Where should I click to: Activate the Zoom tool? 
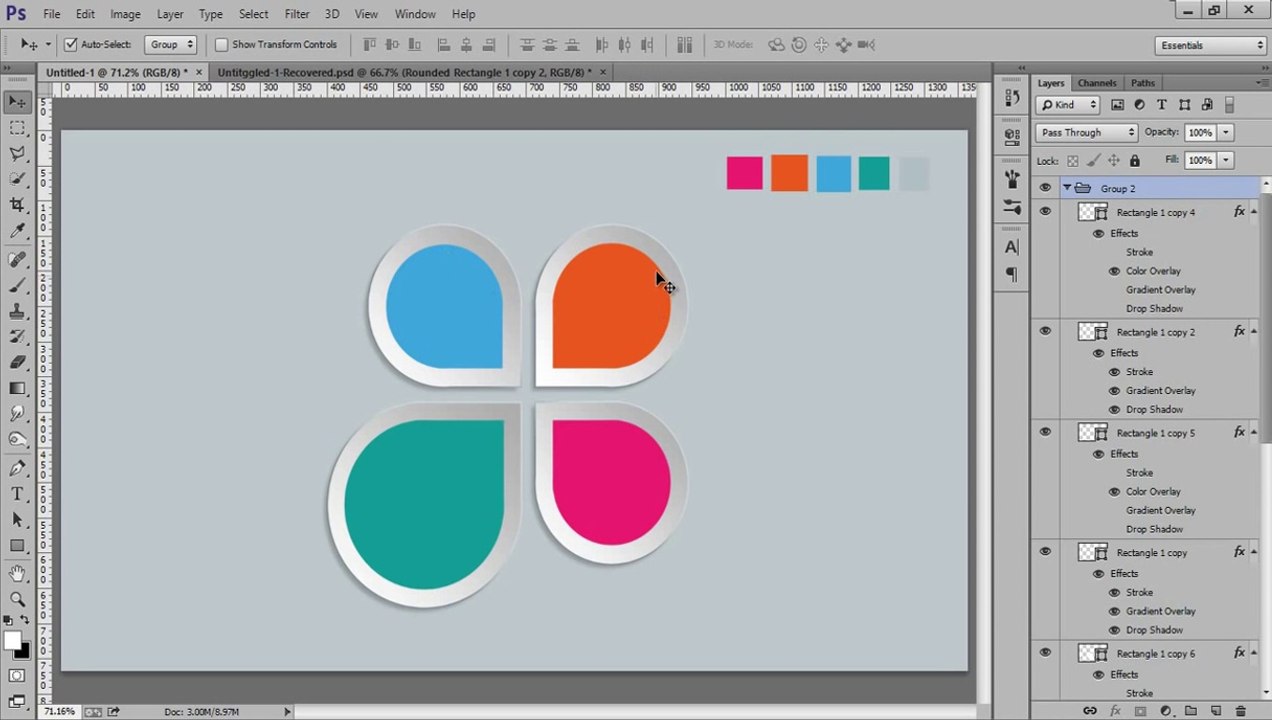coord(17,599)
